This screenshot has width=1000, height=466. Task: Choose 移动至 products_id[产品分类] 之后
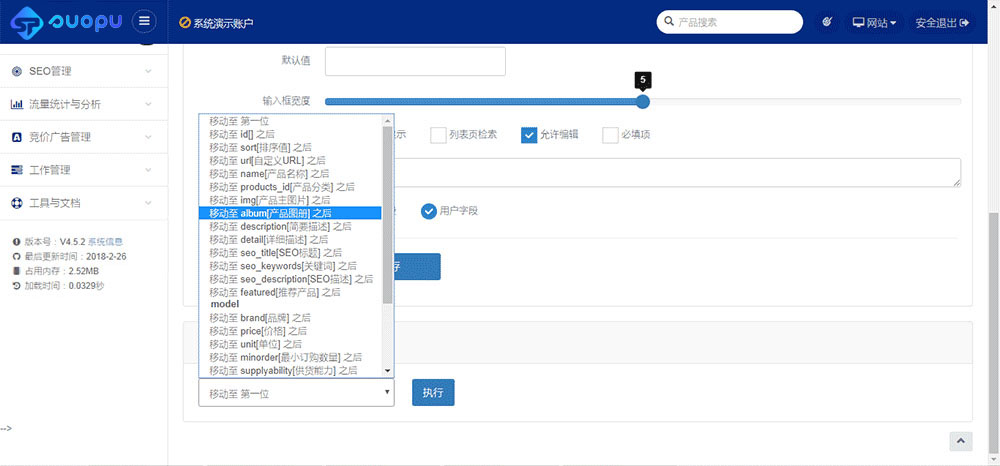290,187
